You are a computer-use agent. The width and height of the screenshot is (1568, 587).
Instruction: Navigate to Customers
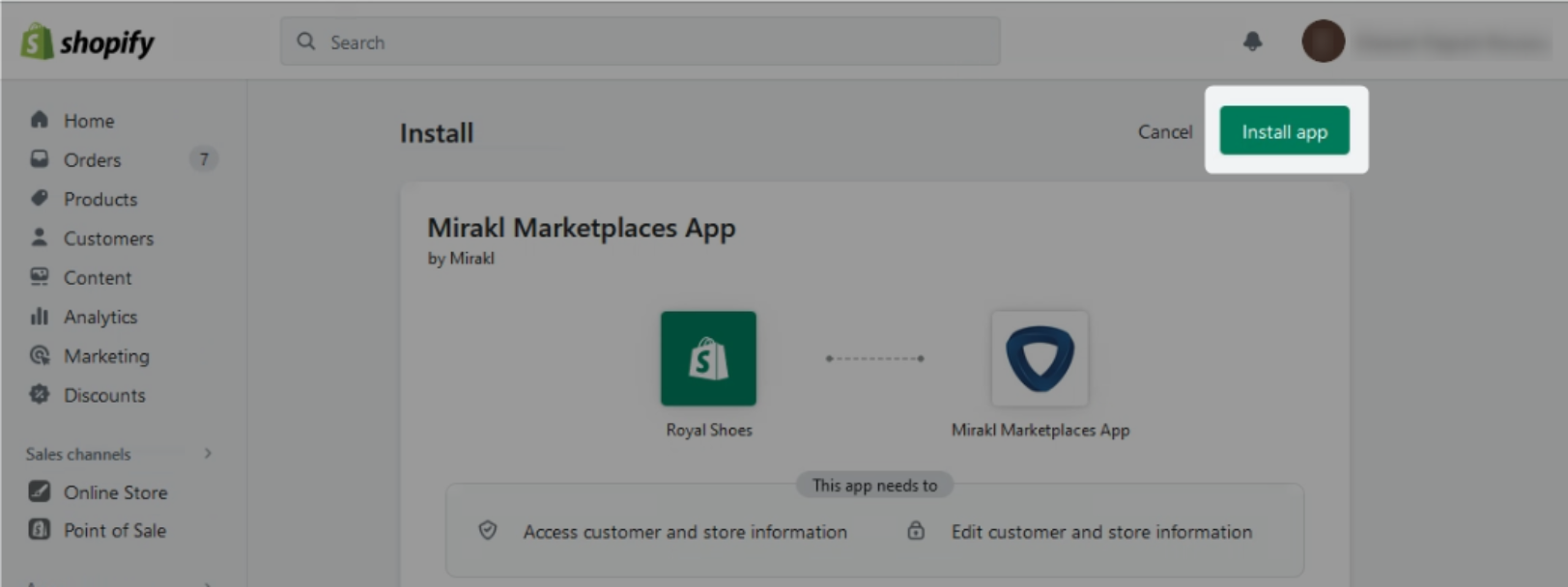tap(108, 238)
